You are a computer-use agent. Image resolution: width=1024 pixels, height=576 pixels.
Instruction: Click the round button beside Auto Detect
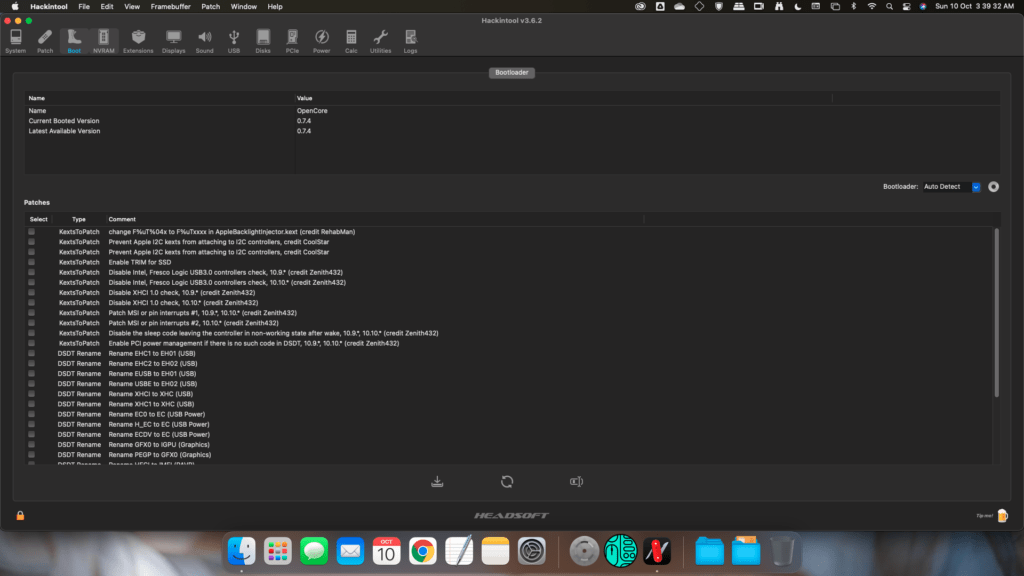[993, 187]
